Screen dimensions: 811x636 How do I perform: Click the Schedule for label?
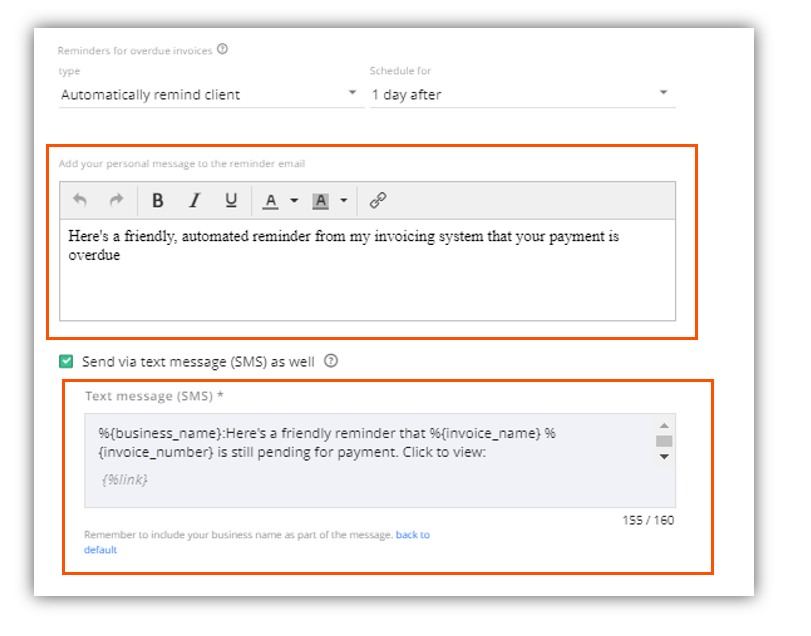coord(400,71)
